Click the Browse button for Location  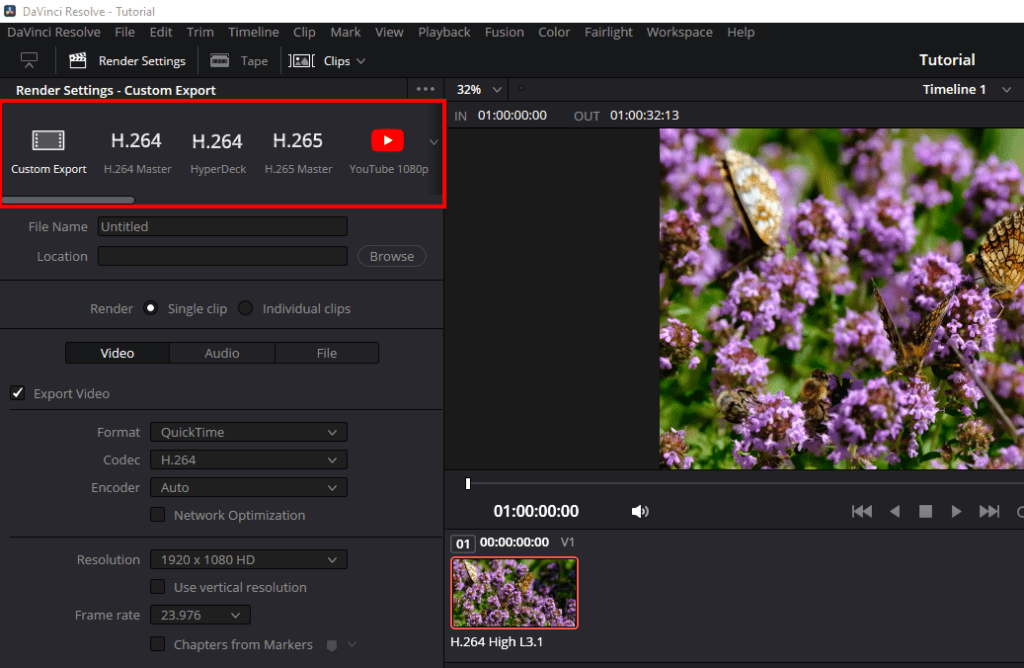click(x=391, y=256)
